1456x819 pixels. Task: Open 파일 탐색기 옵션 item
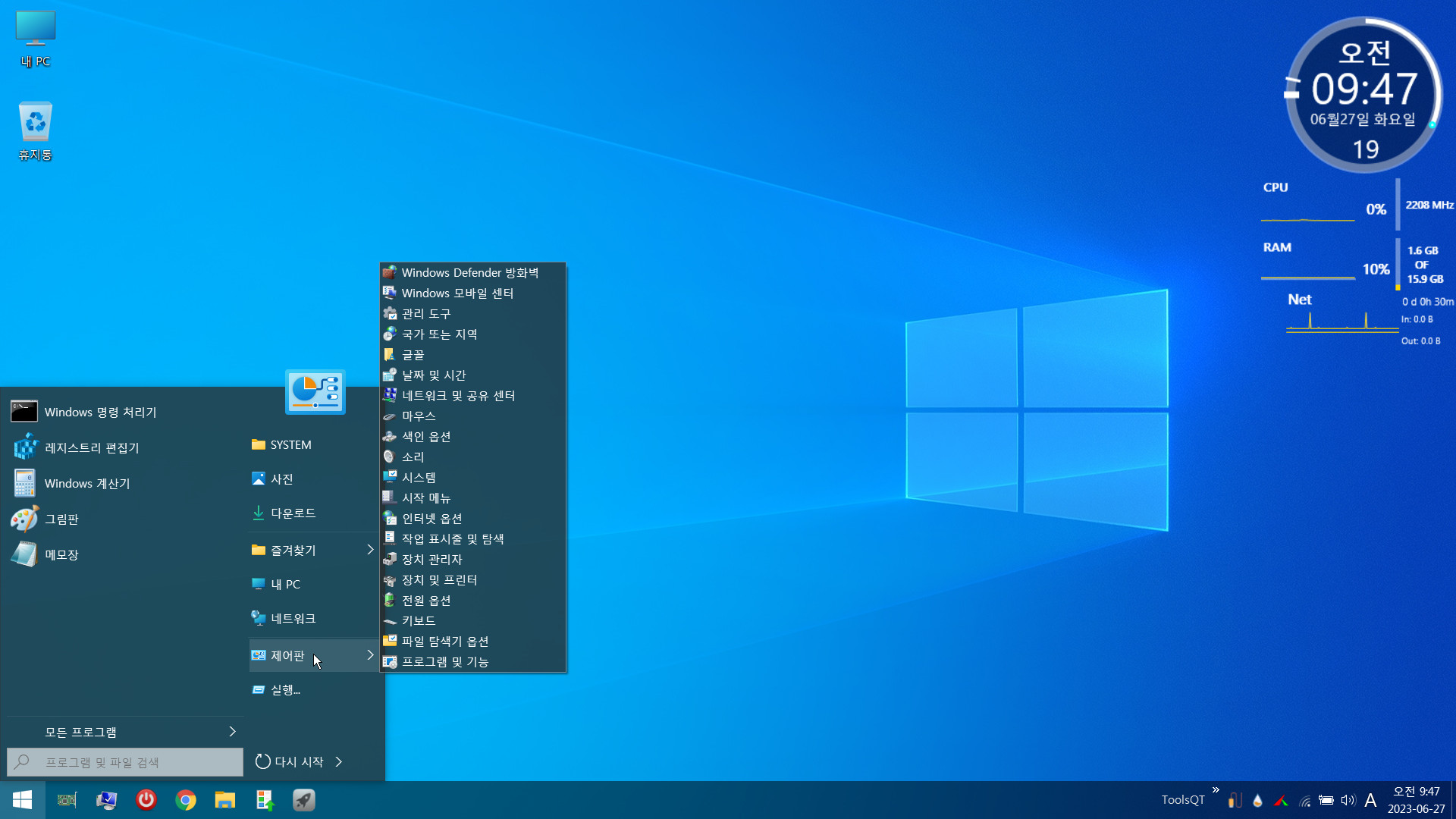tap(472, 641)
